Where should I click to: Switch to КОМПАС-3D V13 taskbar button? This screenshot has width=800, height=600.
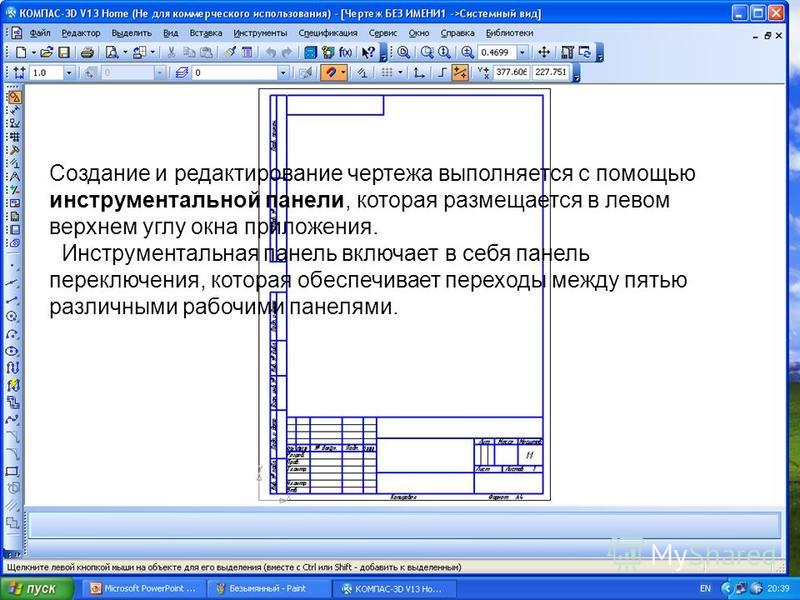392,588
